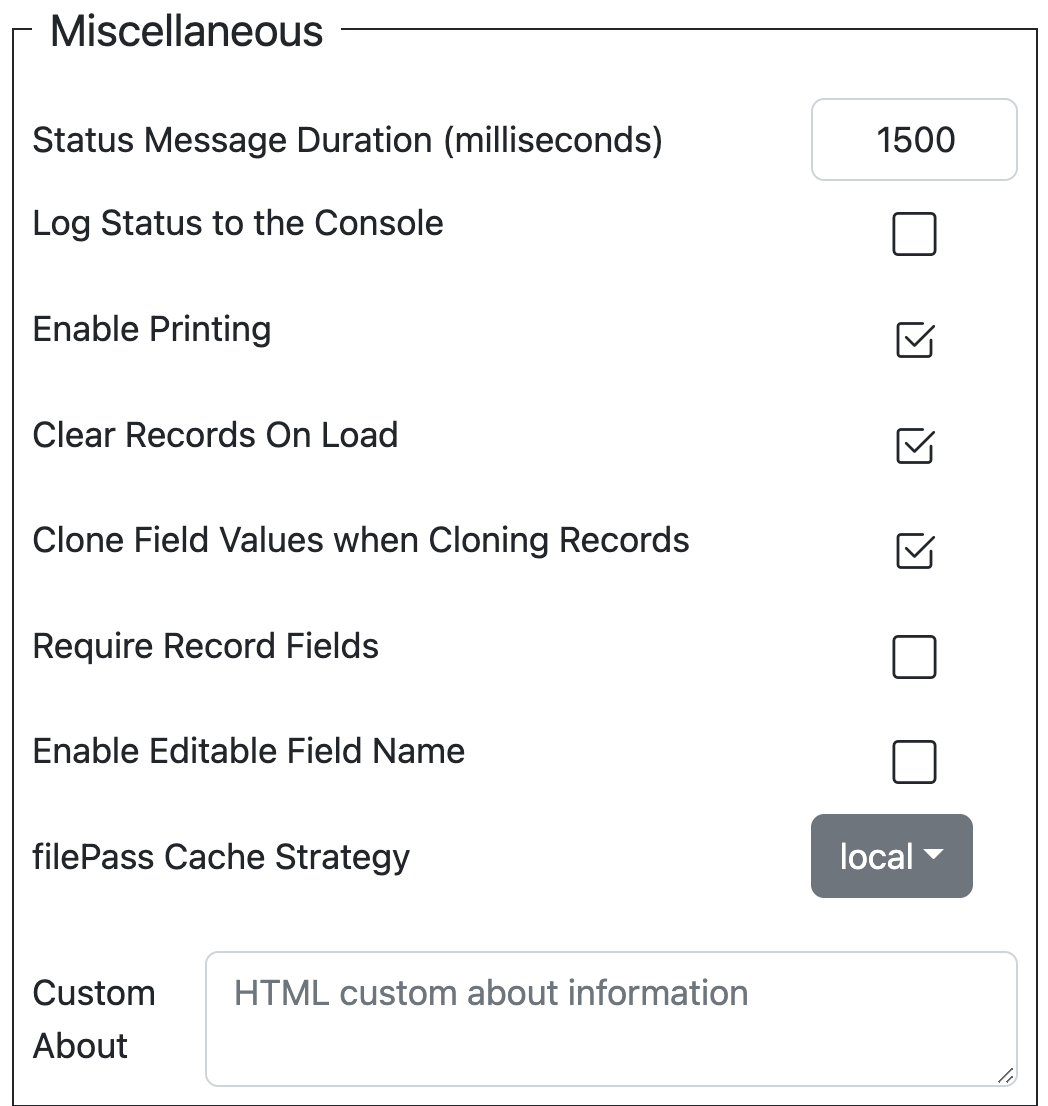Click the 'Custom About' label text
1048x1106 pixels.
(x=94, y=1019)
